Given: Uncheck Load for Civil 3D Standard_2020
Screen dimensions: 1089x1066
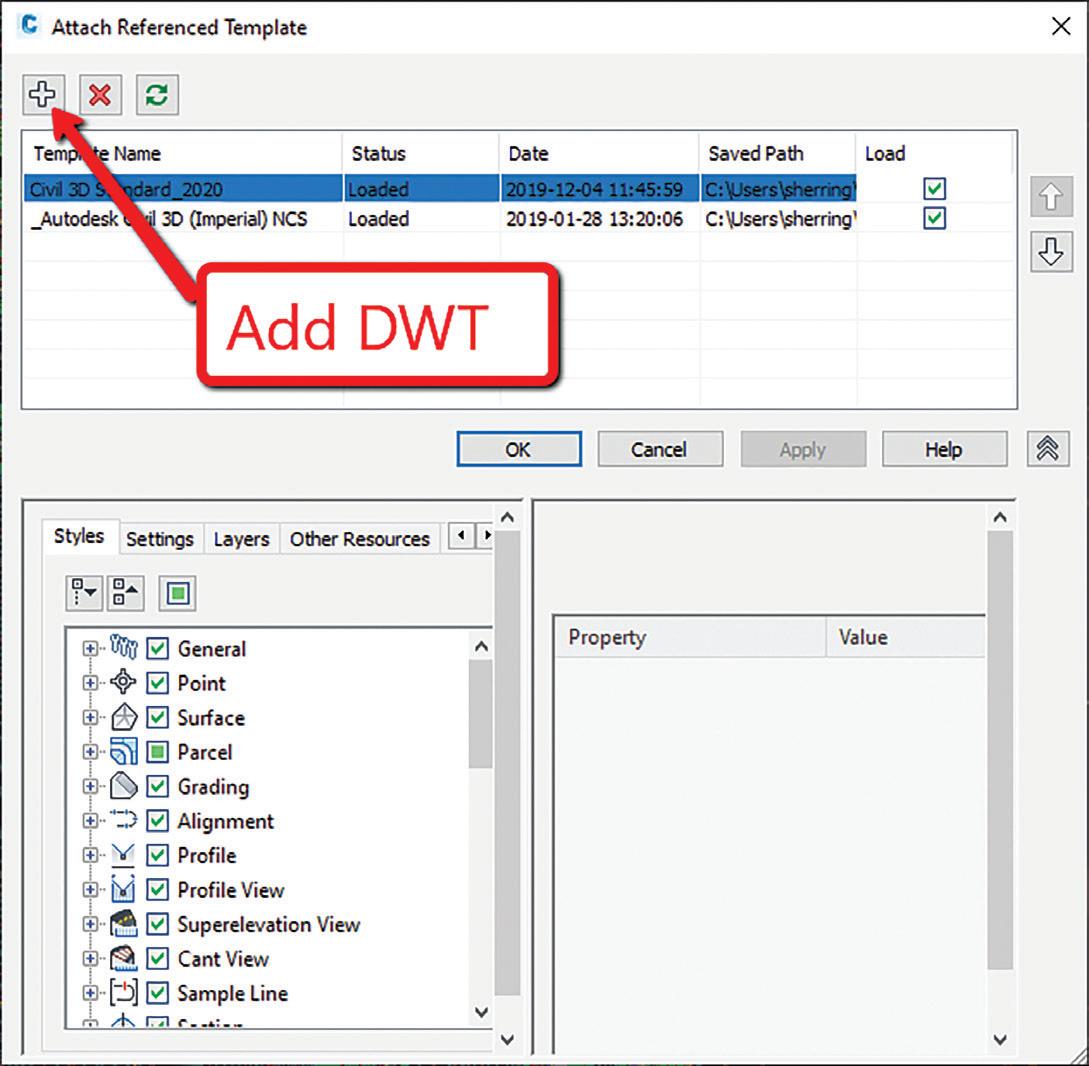Looking at the screenshot, I should 934,189.
